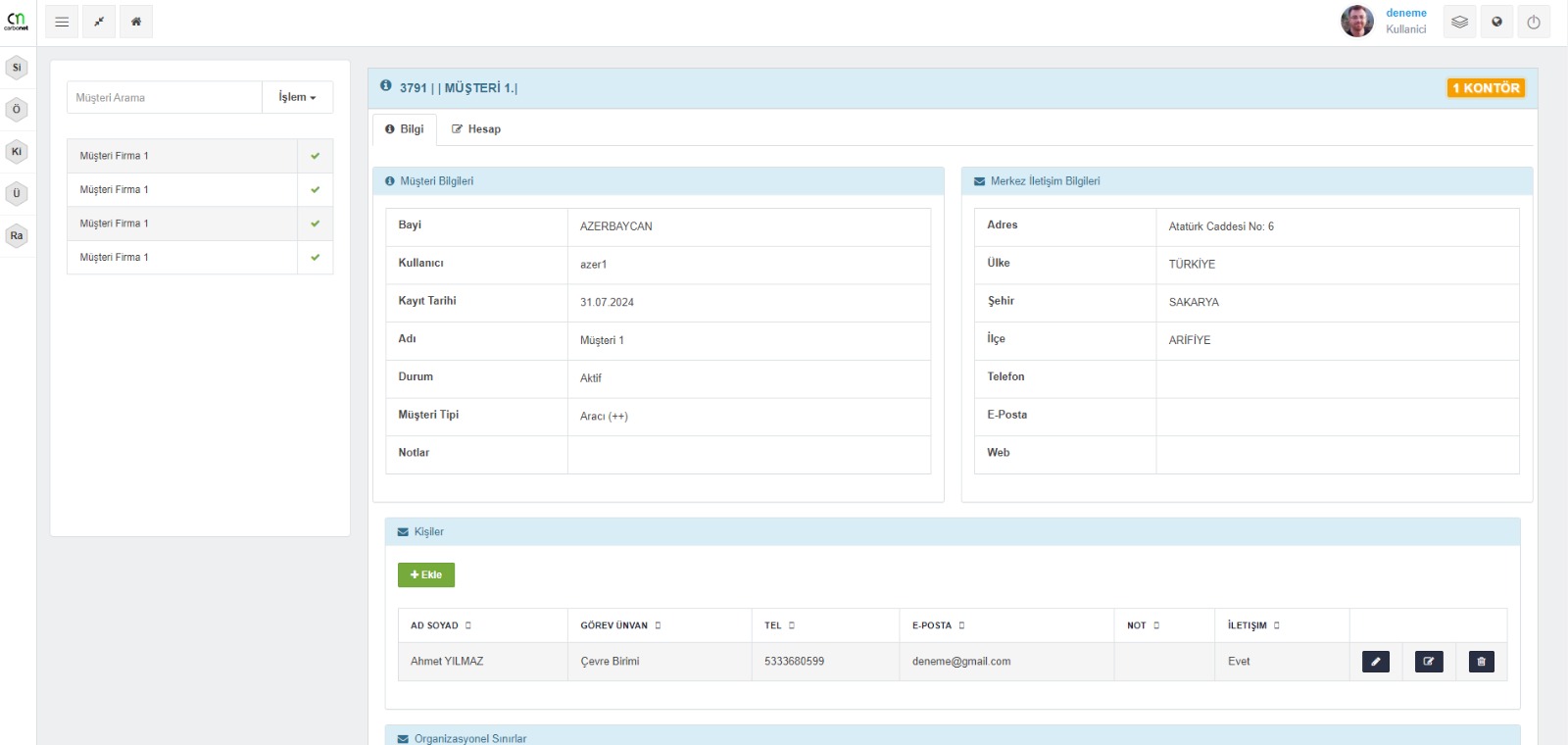
Task: Open the 'Si' hexagon sidebar item
Action: 17,68
